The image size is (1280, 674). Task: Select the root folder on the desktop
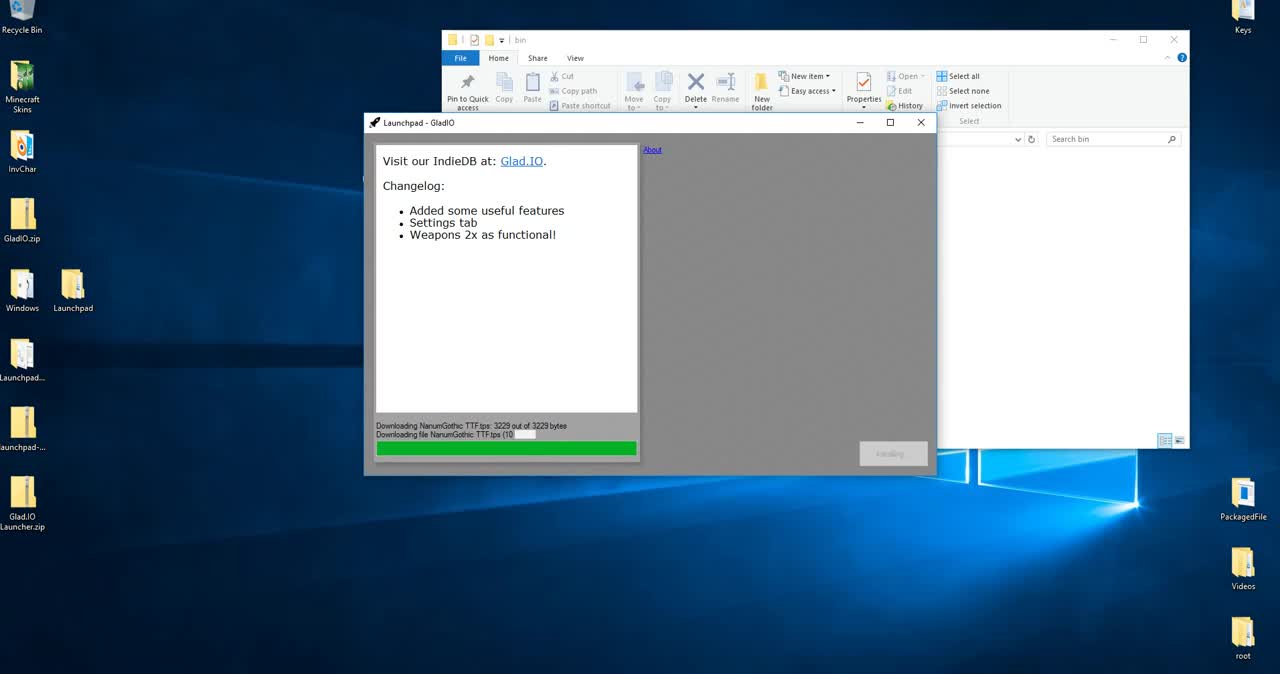pyautogui.click(x=1243, y=638)
